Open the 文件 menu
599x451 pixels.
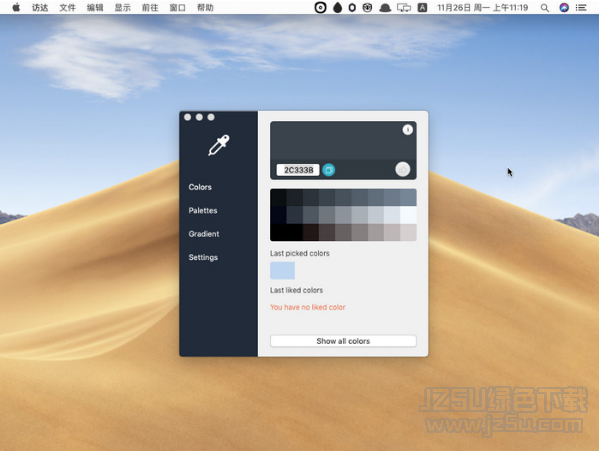pos(67,8)
